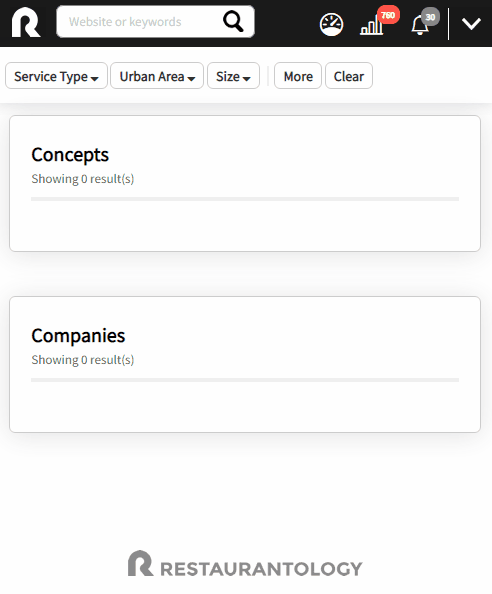Open the dashboard speedometer icon
The height and width of the screenshot is (594, 492).
pyautogui.click(x=331, y=25)
